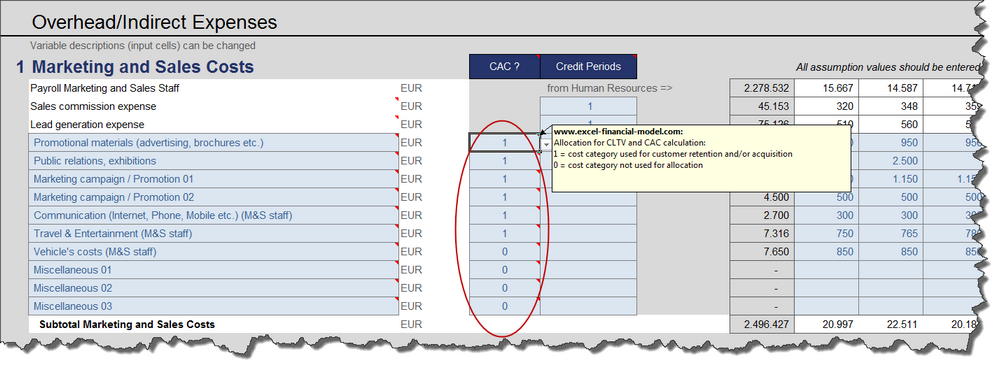The width and height of the screenshot is (1002, 368).
Task: Edit Marketing campaign / Promotion 01 description
Action: pos(213,179)
